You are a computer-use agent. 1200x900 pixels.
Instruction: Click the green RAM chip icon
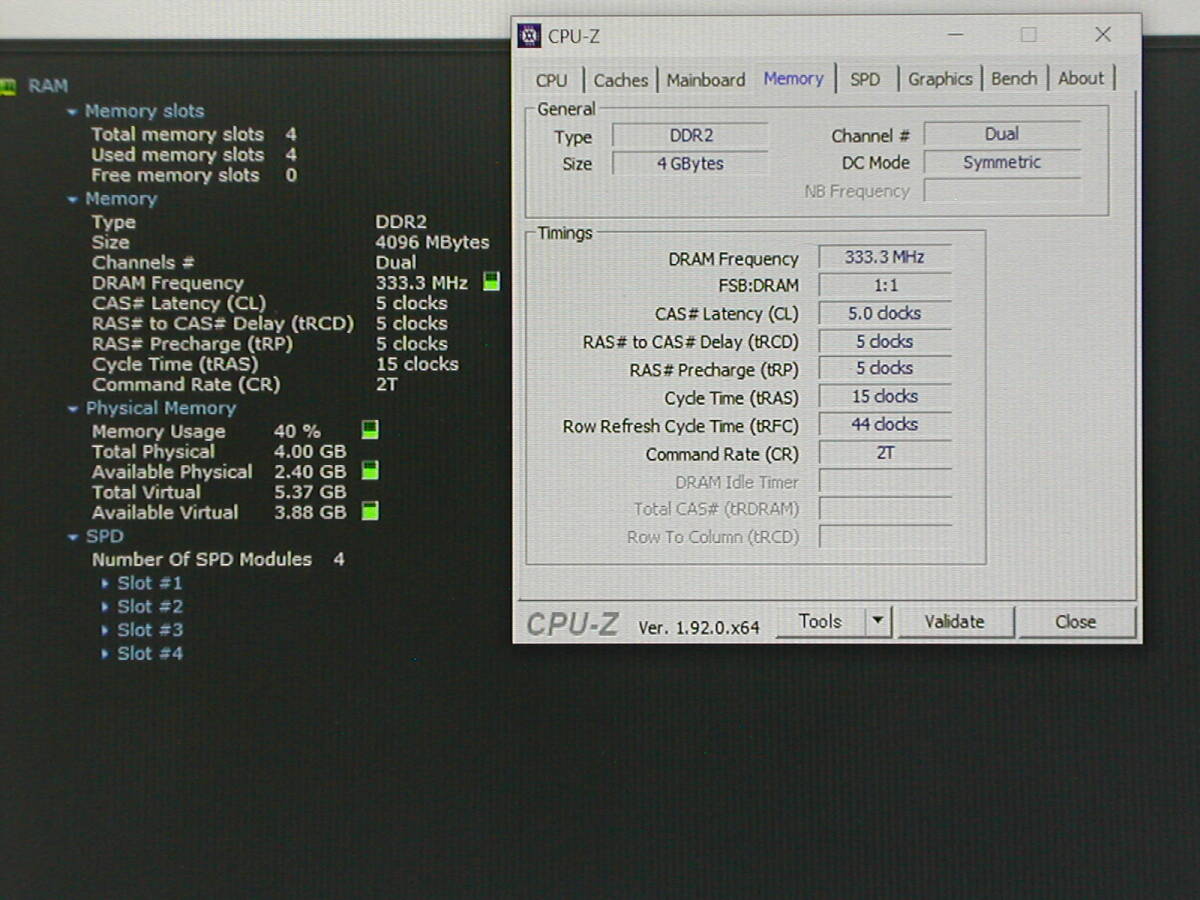point(8,86)
